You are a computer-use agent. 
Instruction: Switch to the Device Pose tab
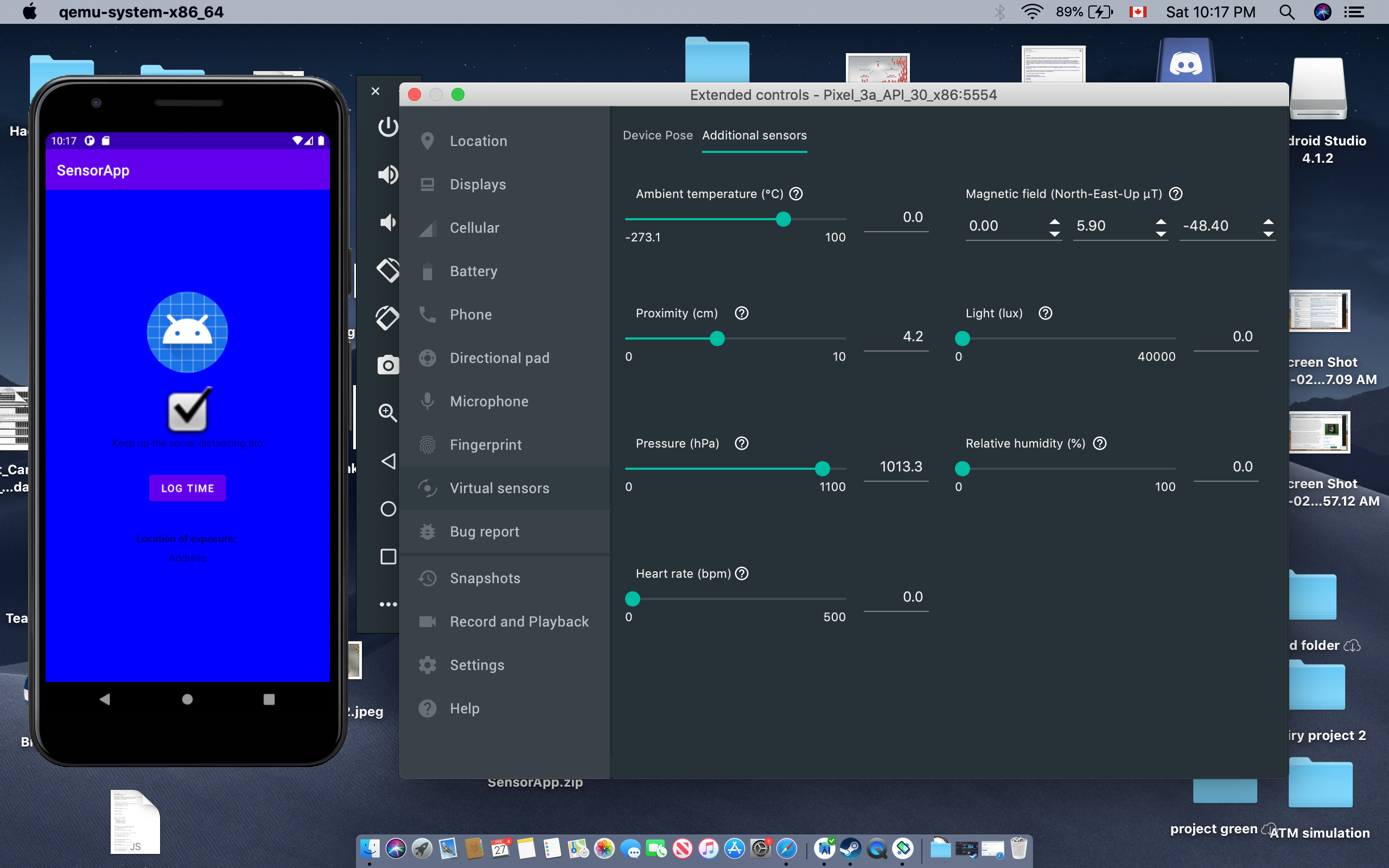658,136
